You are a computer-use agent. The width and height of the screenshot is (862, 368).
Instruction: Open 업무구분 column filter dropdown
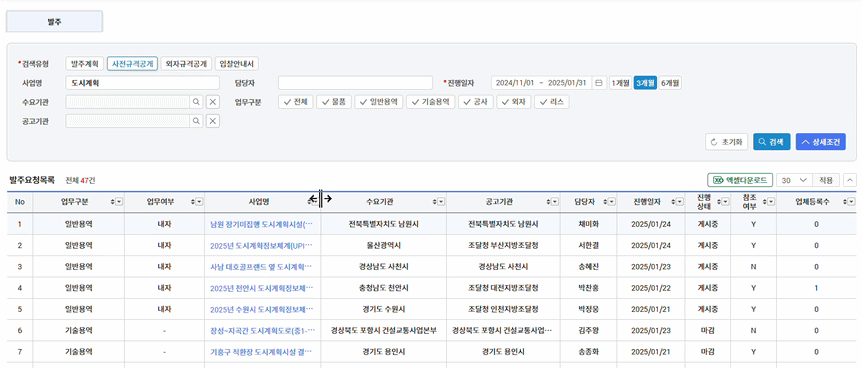coord(119,202)
